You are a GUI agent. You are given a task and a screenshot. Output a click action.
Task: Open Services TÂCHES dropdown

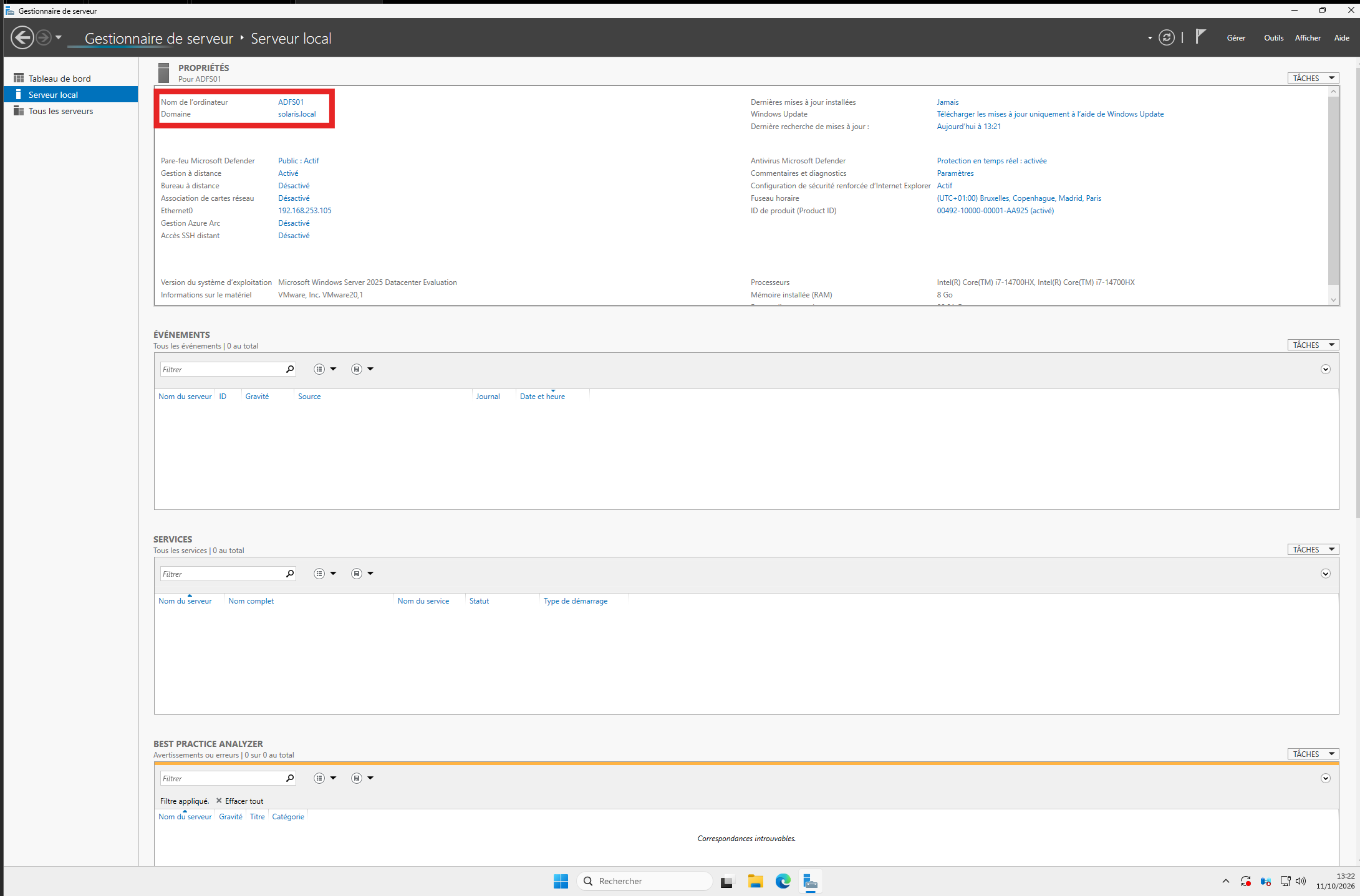(x=1313, y=549)
